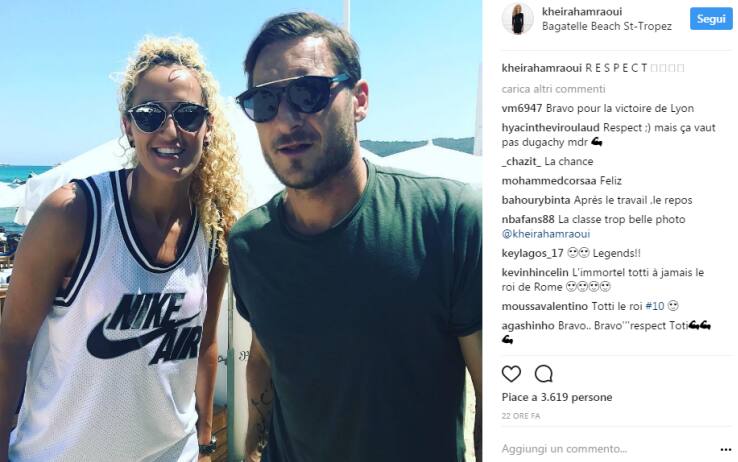Viewport: 738px width, 462px height.
Task: Click the post photo
Action: [241, 231]
